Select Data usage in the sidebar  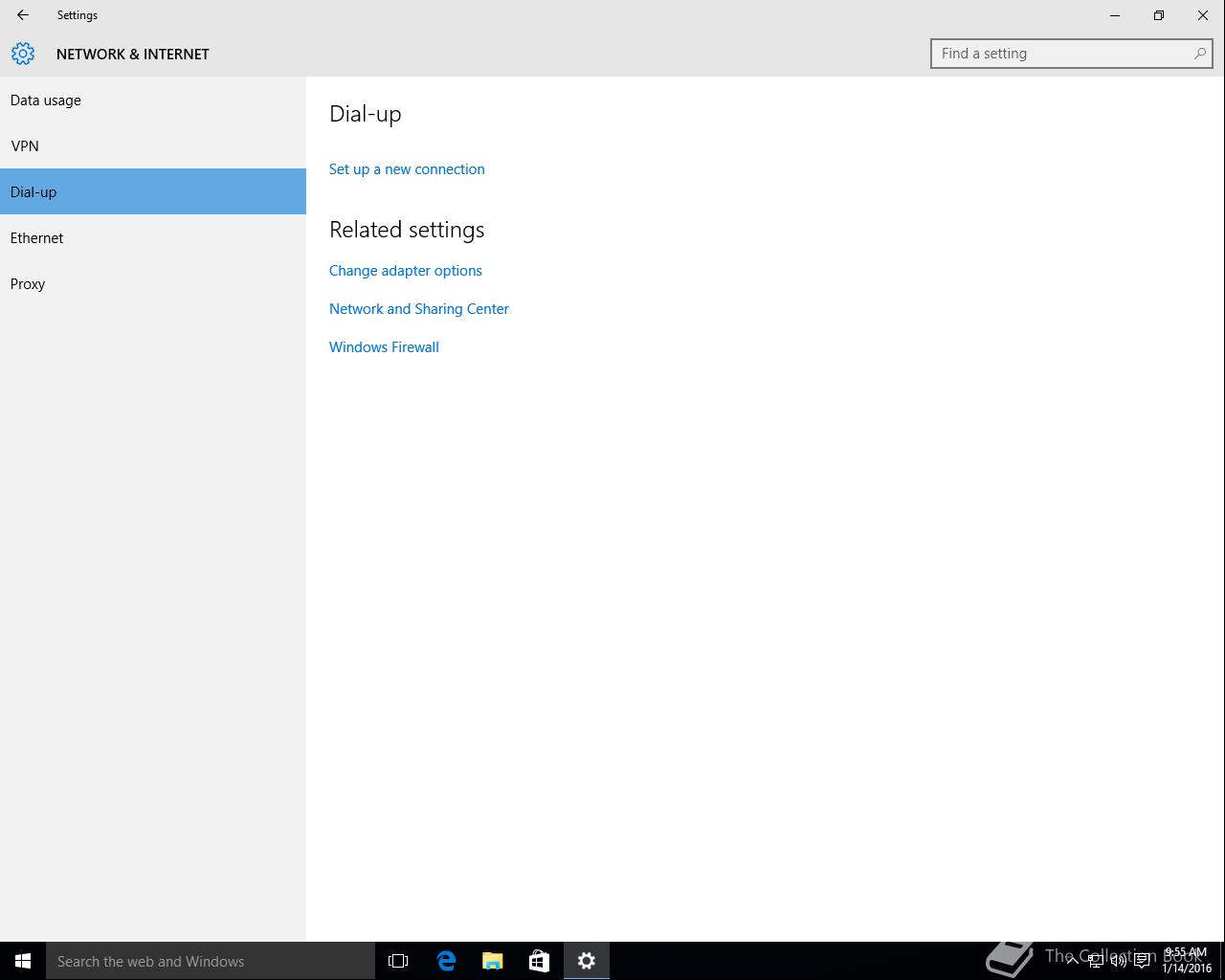click(x=153, y=100)
